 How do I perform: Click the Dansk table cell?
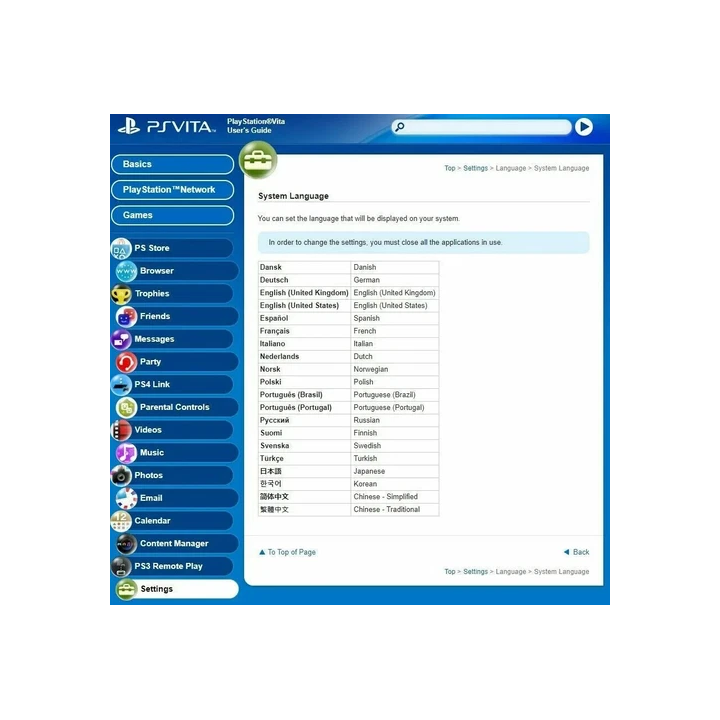304,267
